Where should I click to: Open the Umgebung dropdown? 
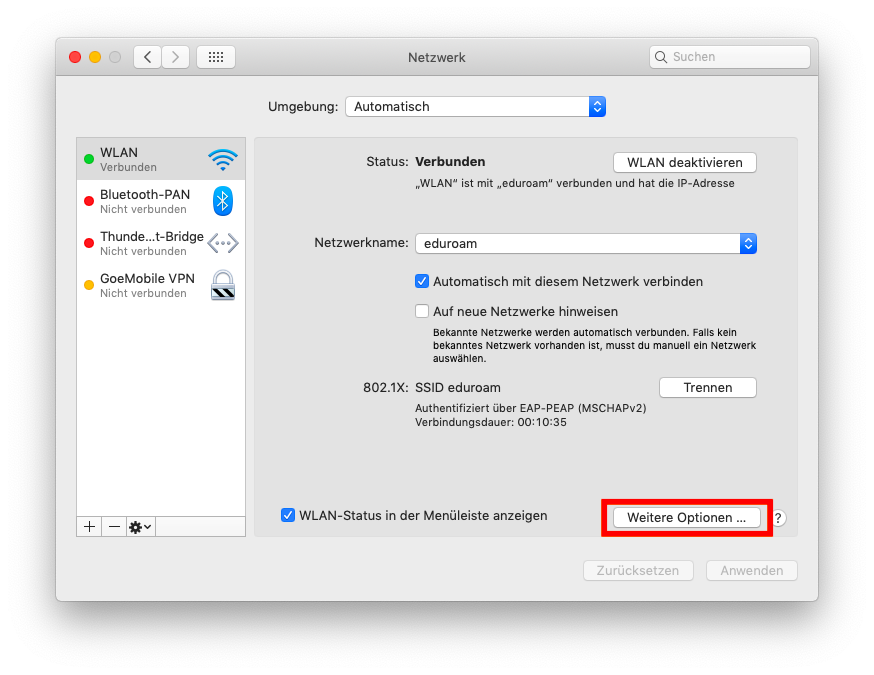click(x=475, y=106)
